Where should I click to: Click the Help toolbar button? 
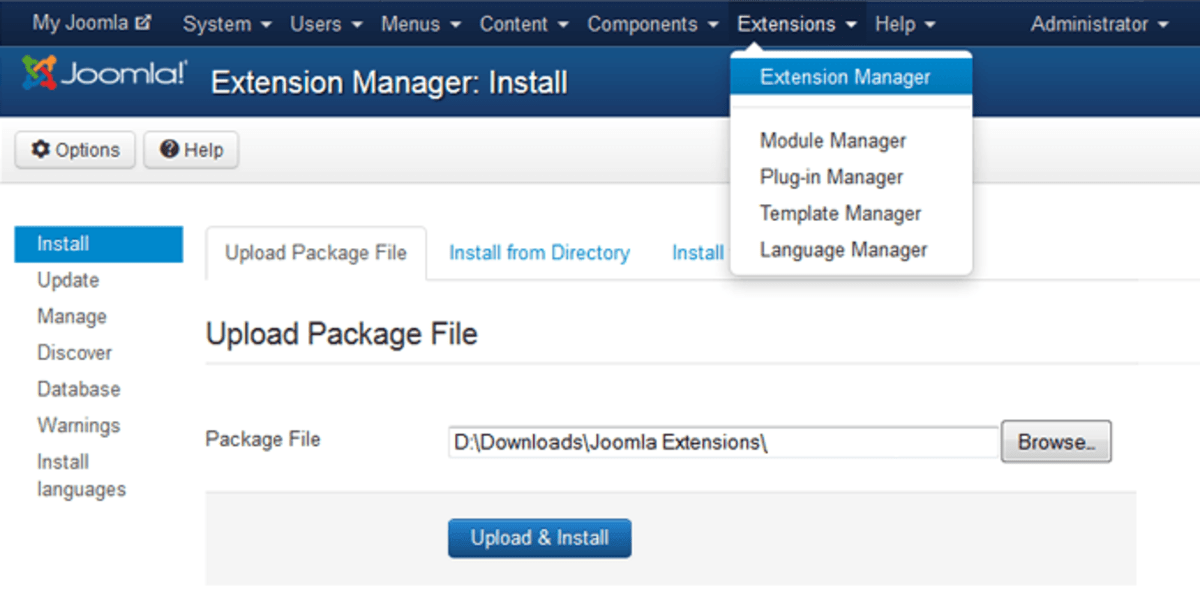pos(191,150)
